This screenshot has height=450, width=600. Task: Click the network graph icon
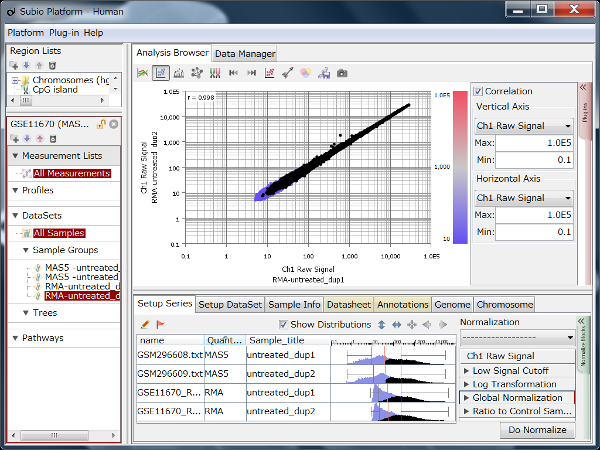click(197, 73)
